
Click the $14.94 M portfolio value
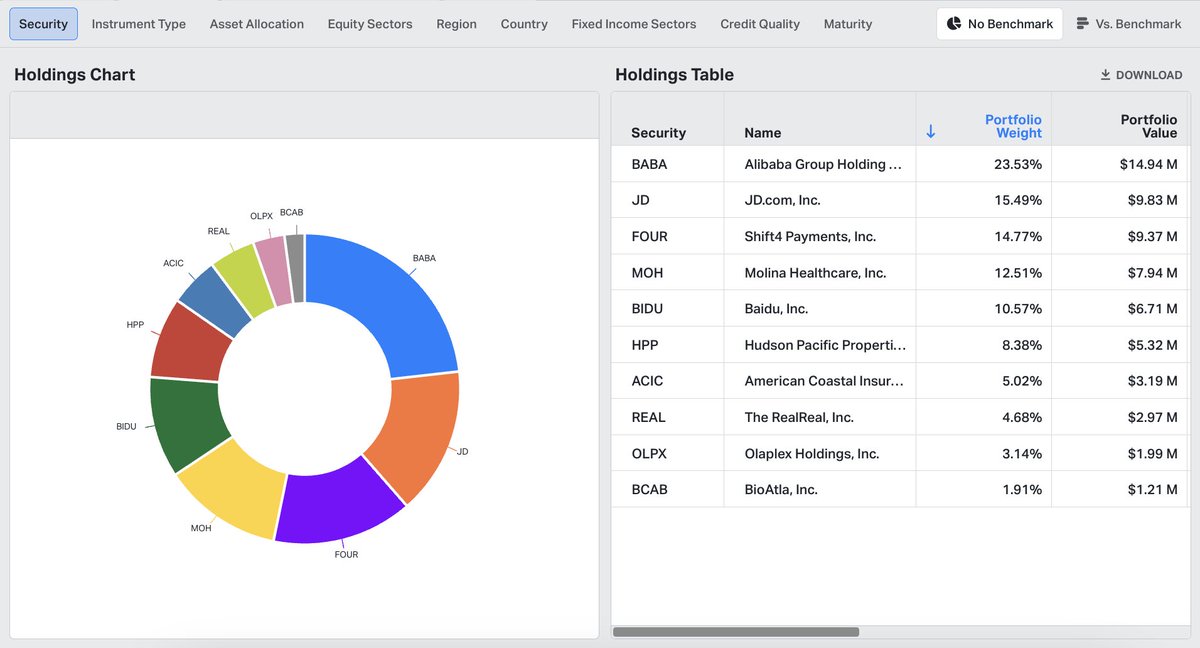(1148, 164)
